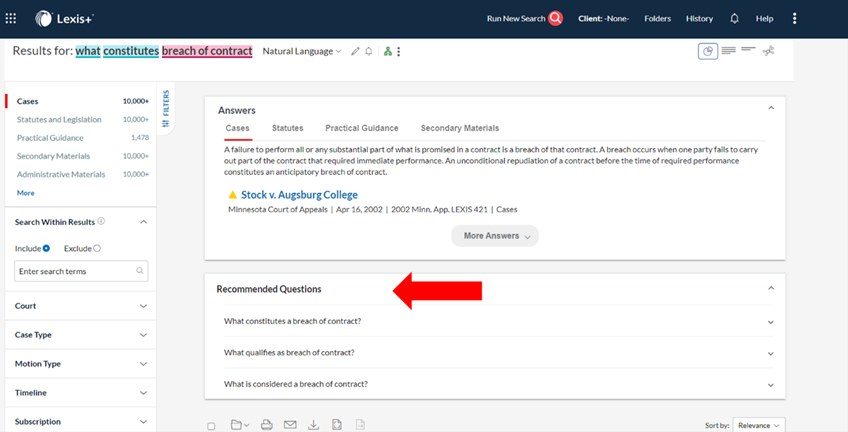
Task: Open the Sort by Relevance dropdown
Action: click(x=758, y=426)
